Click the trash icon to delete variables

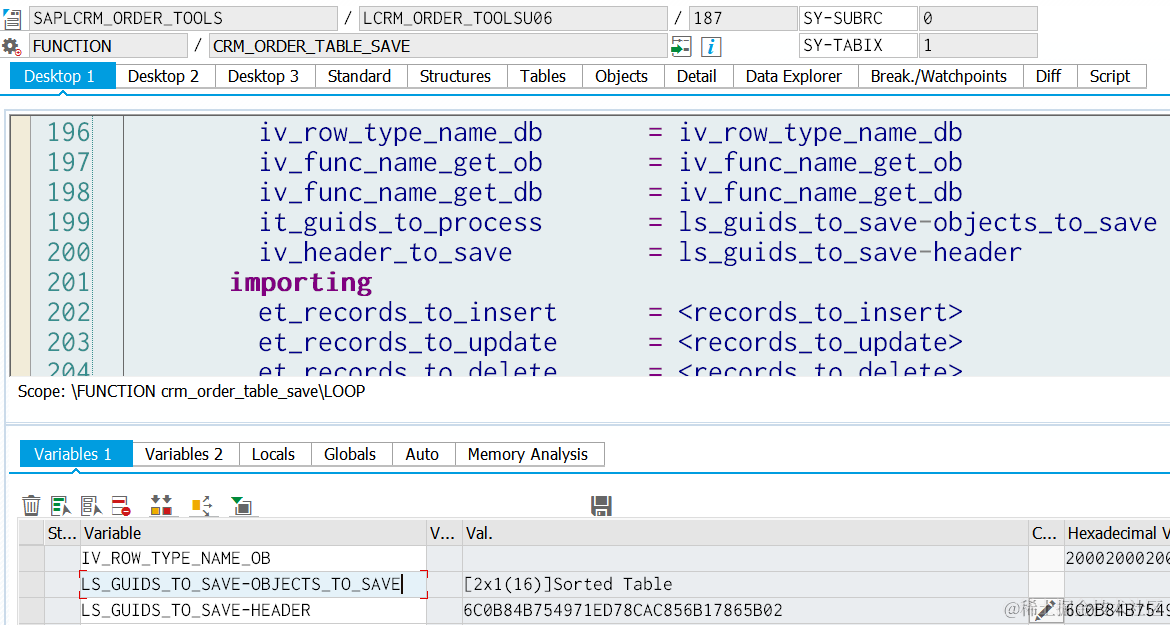pos(31,506)
